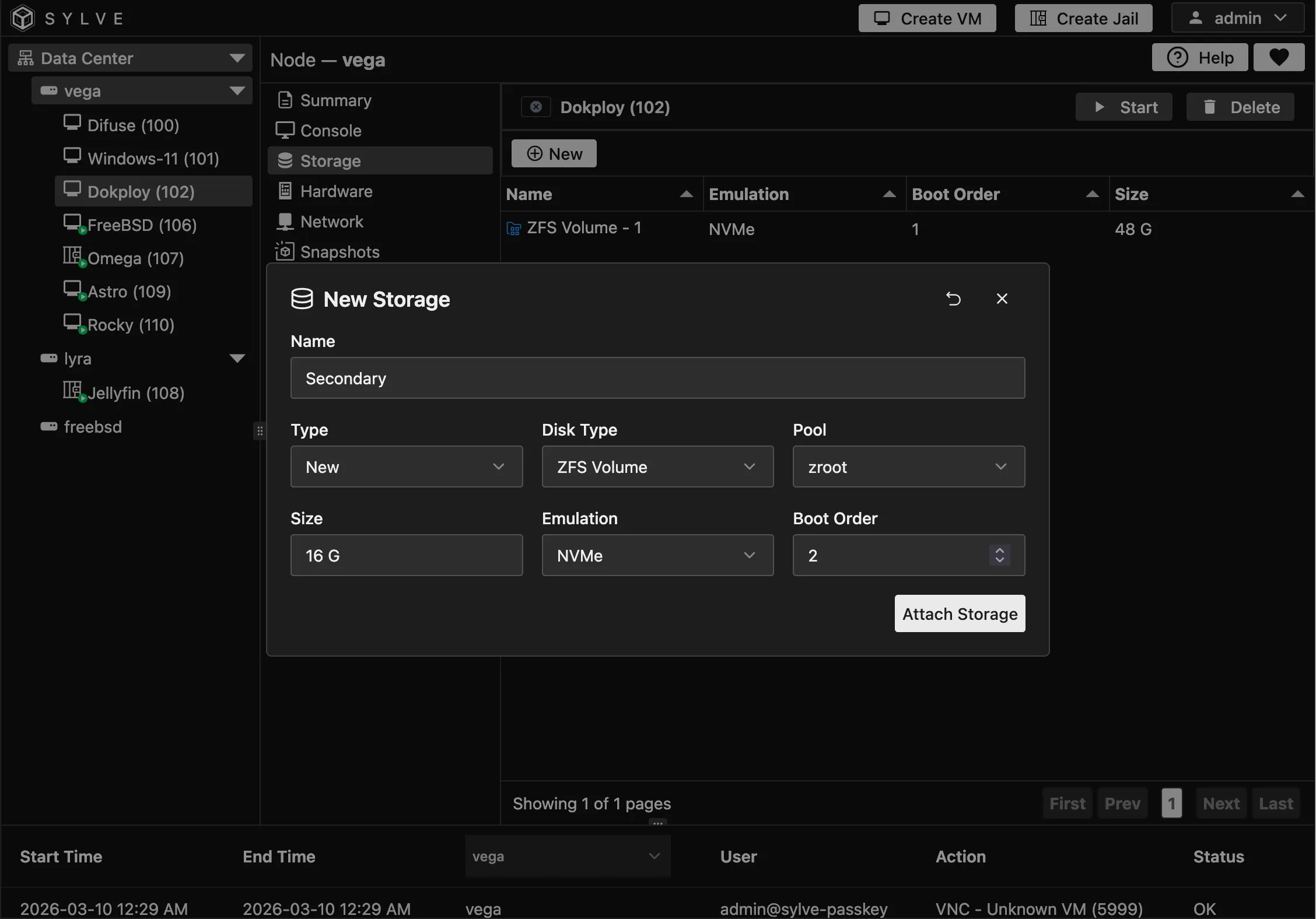Click the Create VM button
1316x919 pixels.
click(x=927, y=18)
